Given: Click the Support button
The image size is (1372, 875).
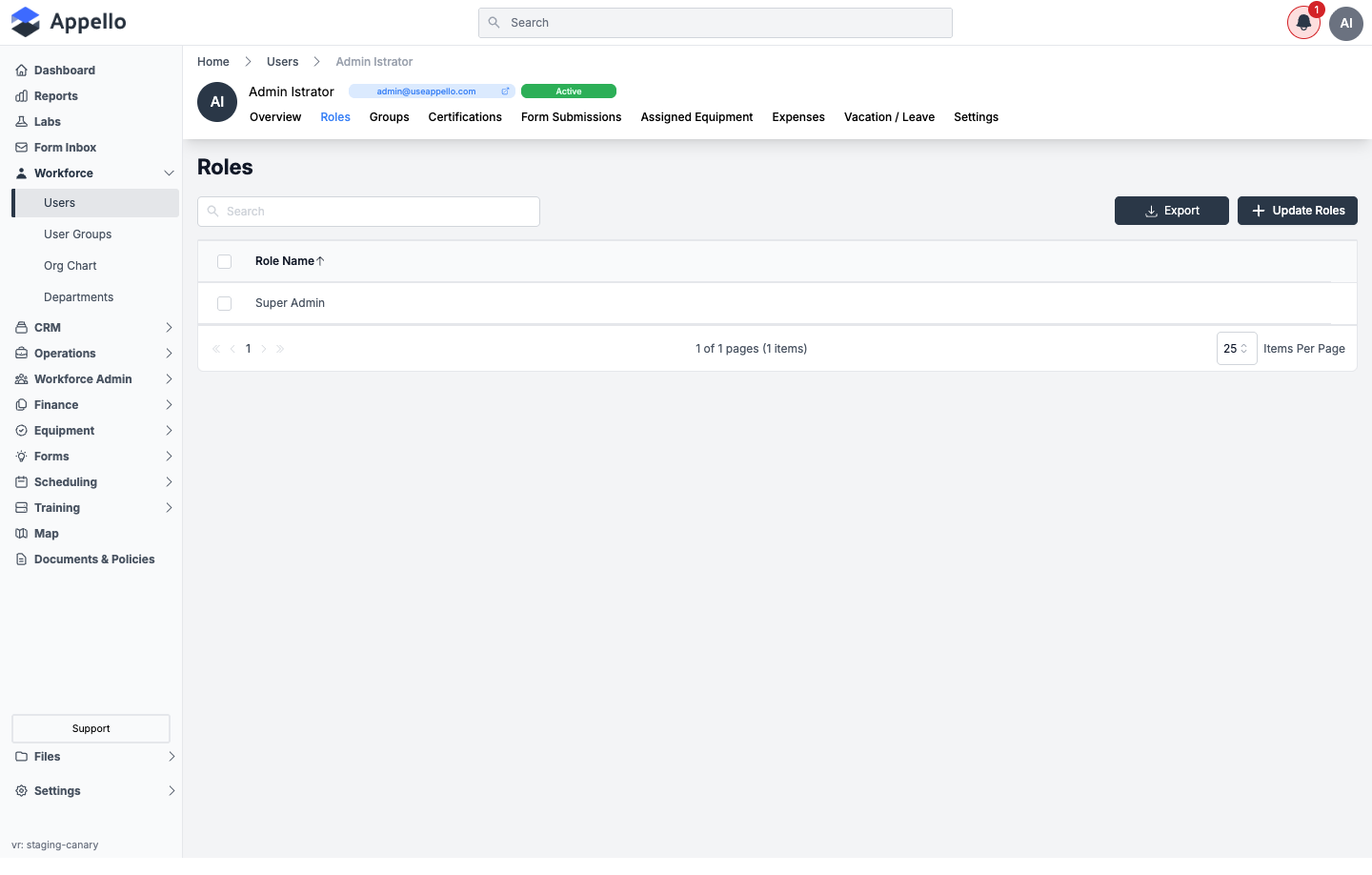Looking at the screenshot, I should [x=91, y=728].
